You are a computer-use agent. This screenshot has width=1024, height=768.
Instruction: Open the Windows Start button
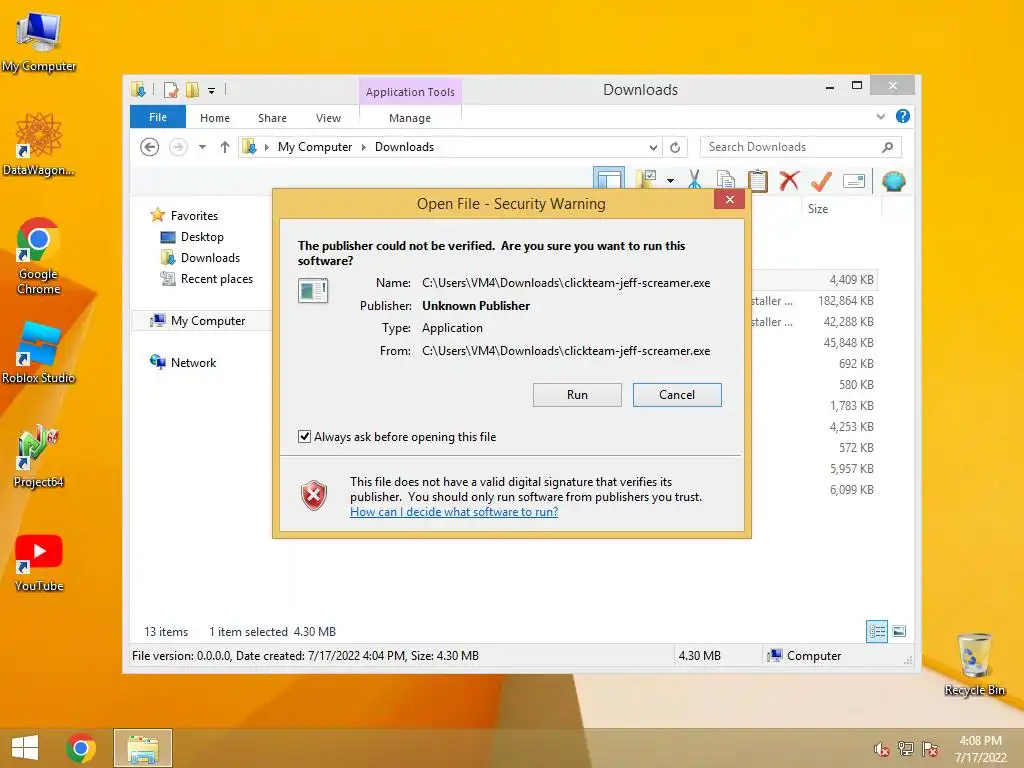click(x=25, y=748)
